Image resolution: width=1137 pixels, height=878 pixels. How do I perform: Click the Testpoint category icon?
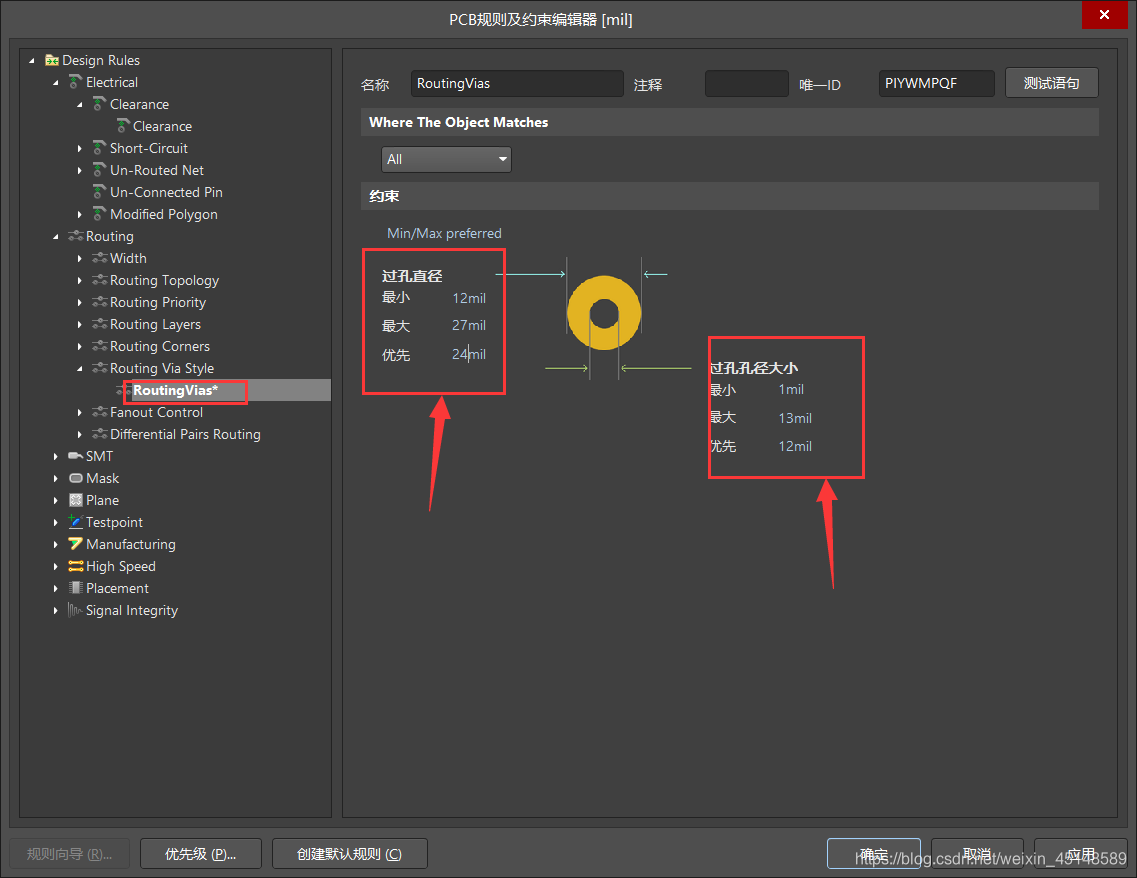[76, 522]
